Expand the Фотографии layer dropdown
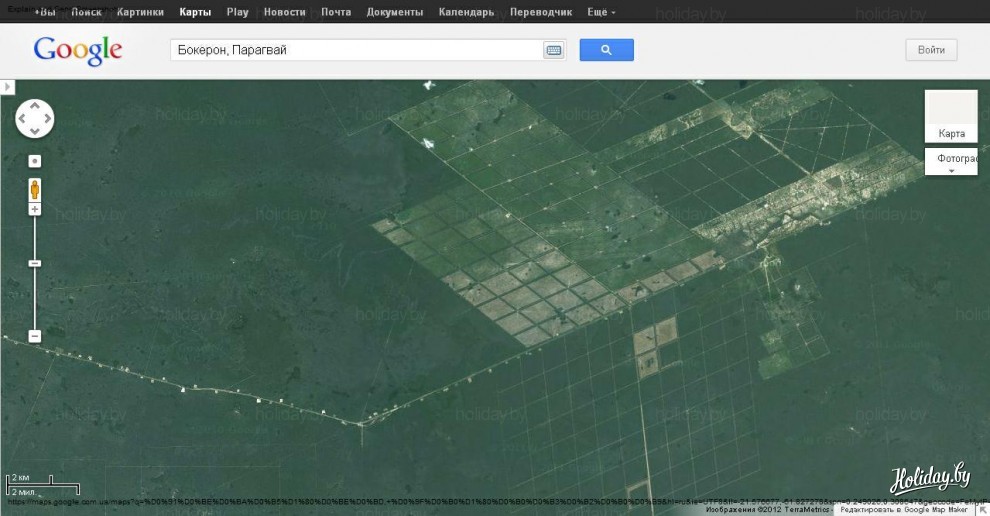Image resolution: width=990 pixels, height=516 pixels. [951, 163]
